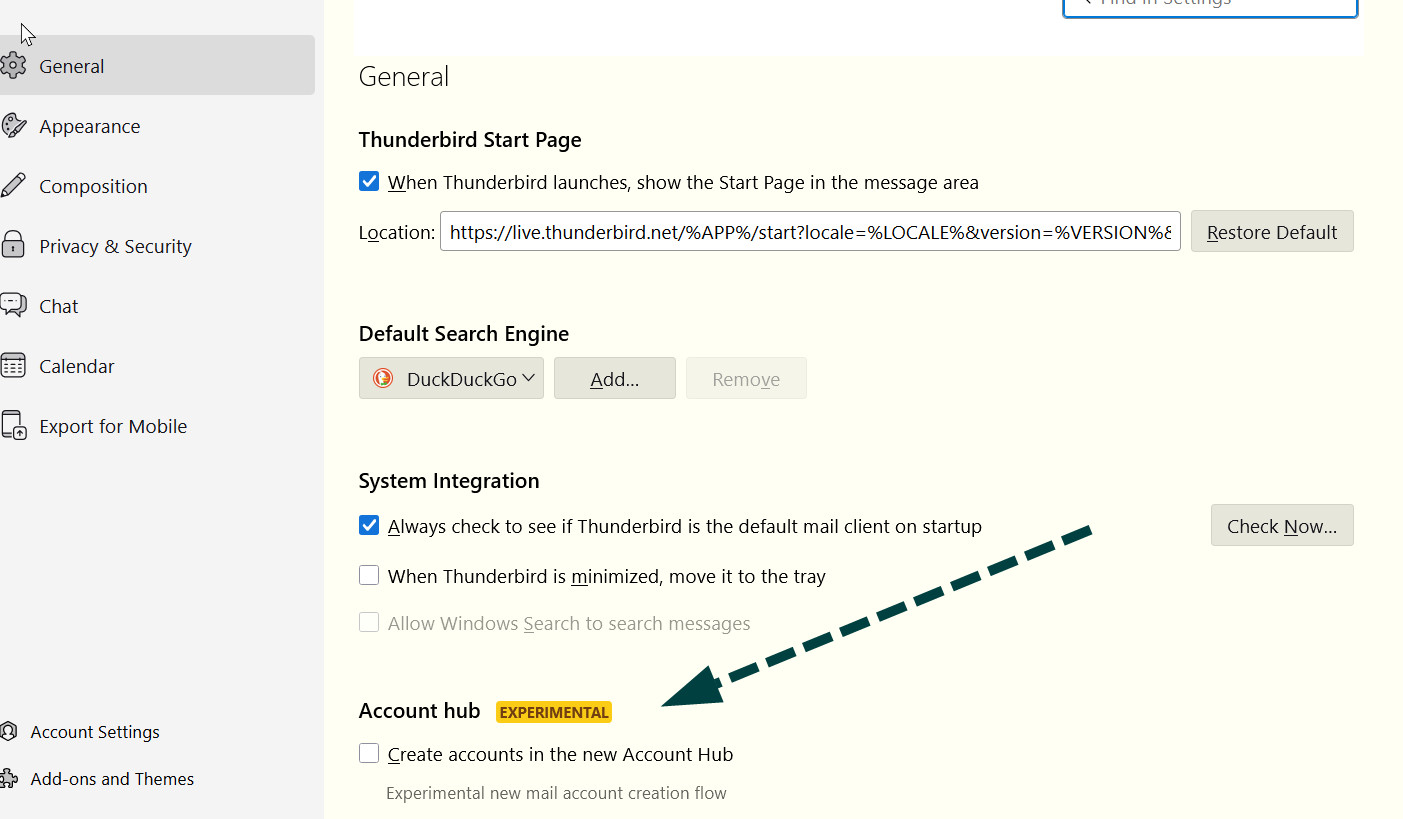Click the General gear icon in sidebar

(x=13, y=66)
